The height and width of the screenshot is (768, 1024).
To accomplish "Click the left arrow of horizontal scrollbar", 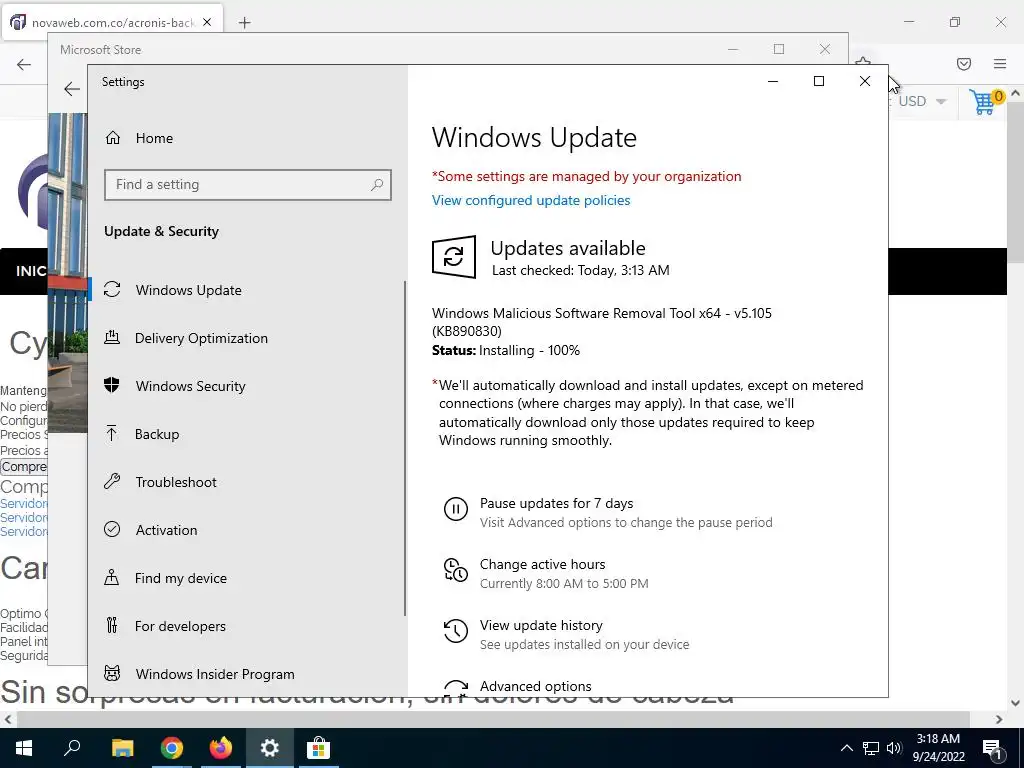I will tap(8, 720).
